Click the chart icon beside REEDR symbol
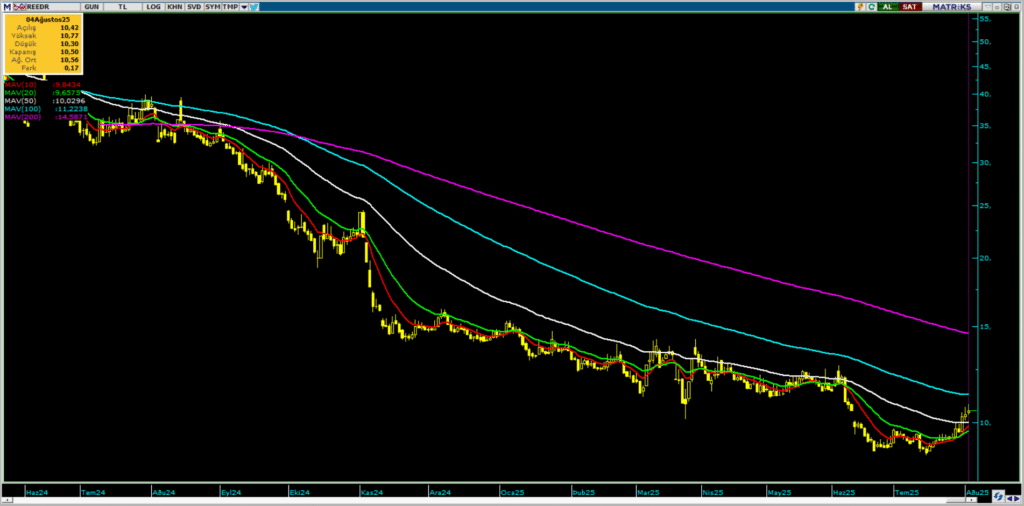This screenshot has width=1024, height=506. [19, 7]
